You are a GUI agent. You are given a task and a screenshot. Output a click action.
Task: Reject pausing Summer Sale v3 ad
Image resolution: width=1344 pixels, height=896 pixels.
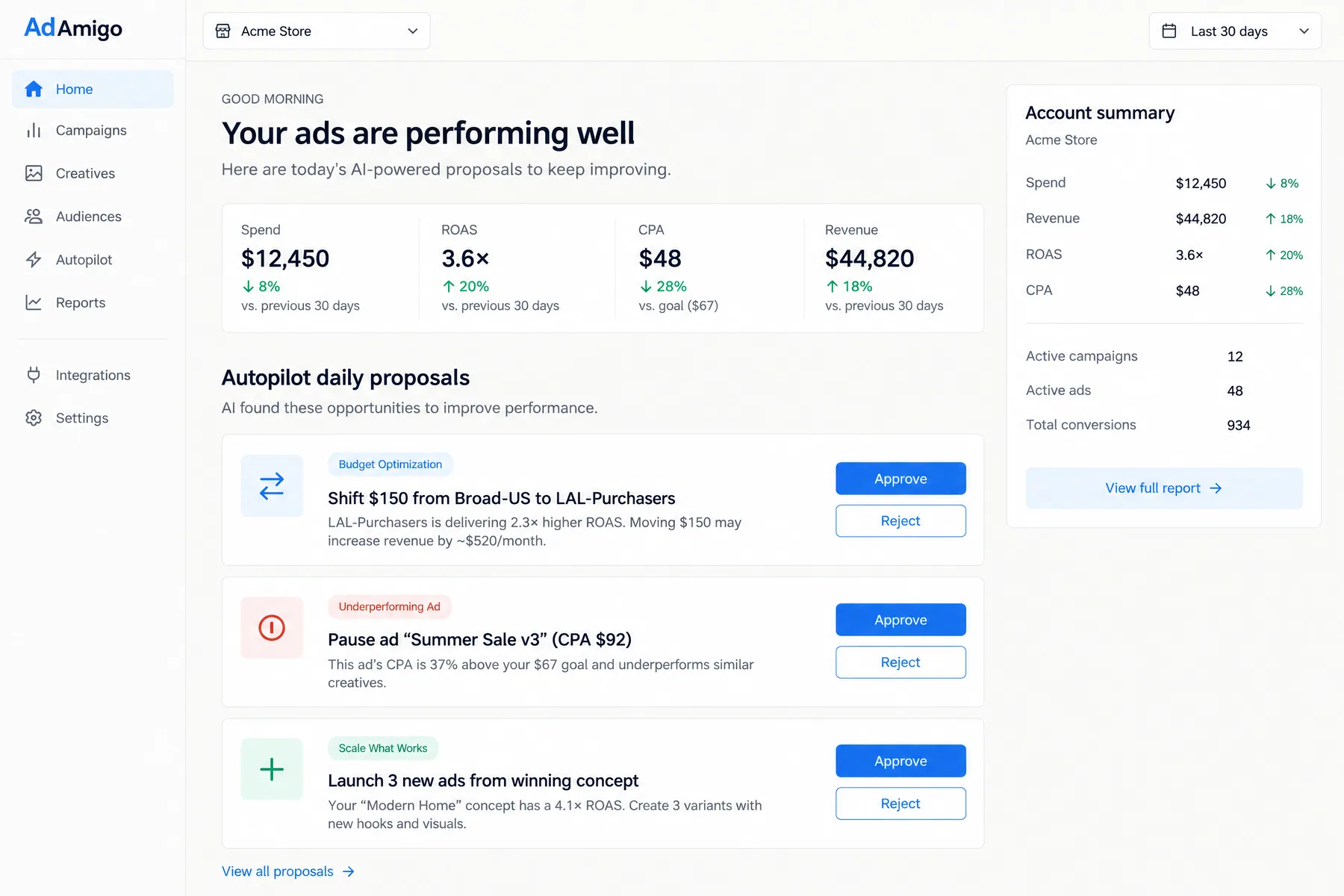pyautogui.click(x=900, y=662)
